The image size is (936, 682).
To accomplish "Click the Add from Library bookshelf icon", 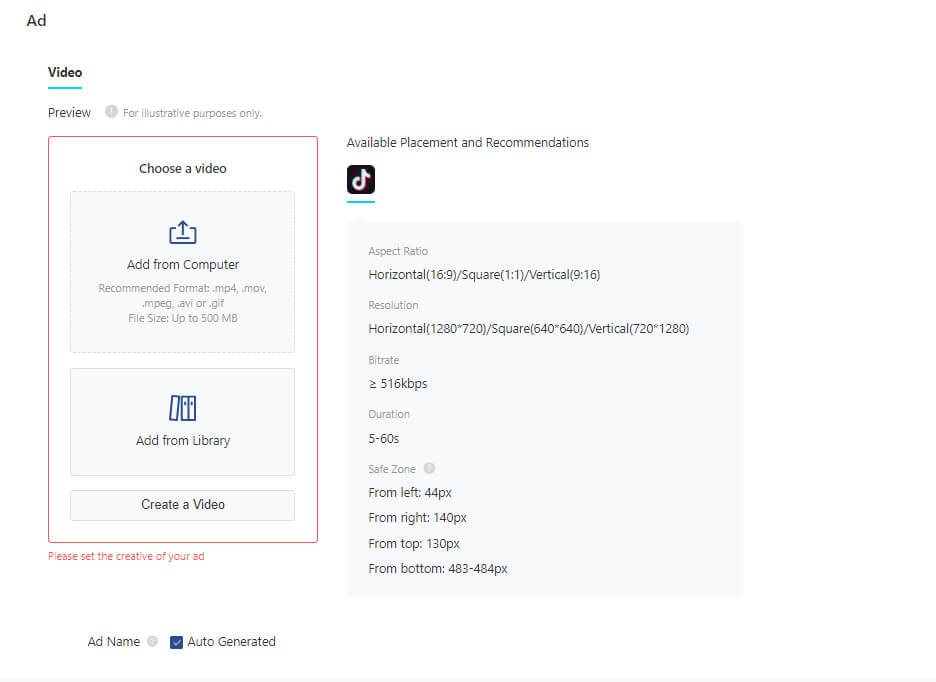I will pyautogui.click(x=183, y=407).
